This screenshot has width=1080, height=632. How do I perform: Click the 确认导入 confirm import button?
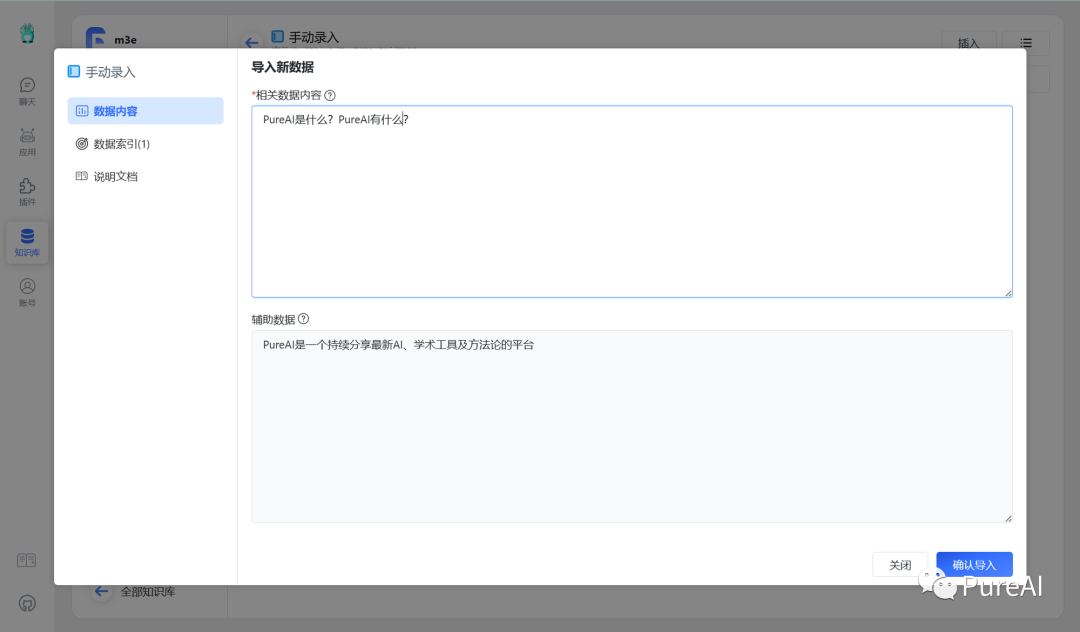coord(973,564)
